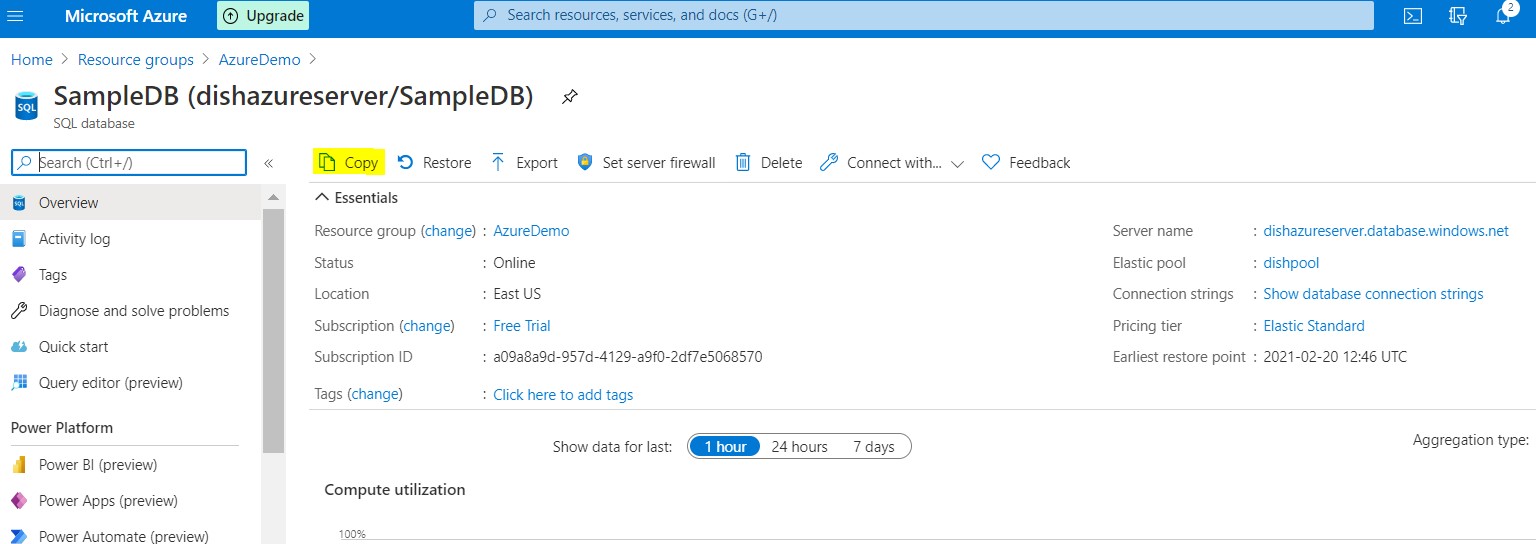
Task: Open Directory and subscription filter icon
Action: pos(1458,16)
